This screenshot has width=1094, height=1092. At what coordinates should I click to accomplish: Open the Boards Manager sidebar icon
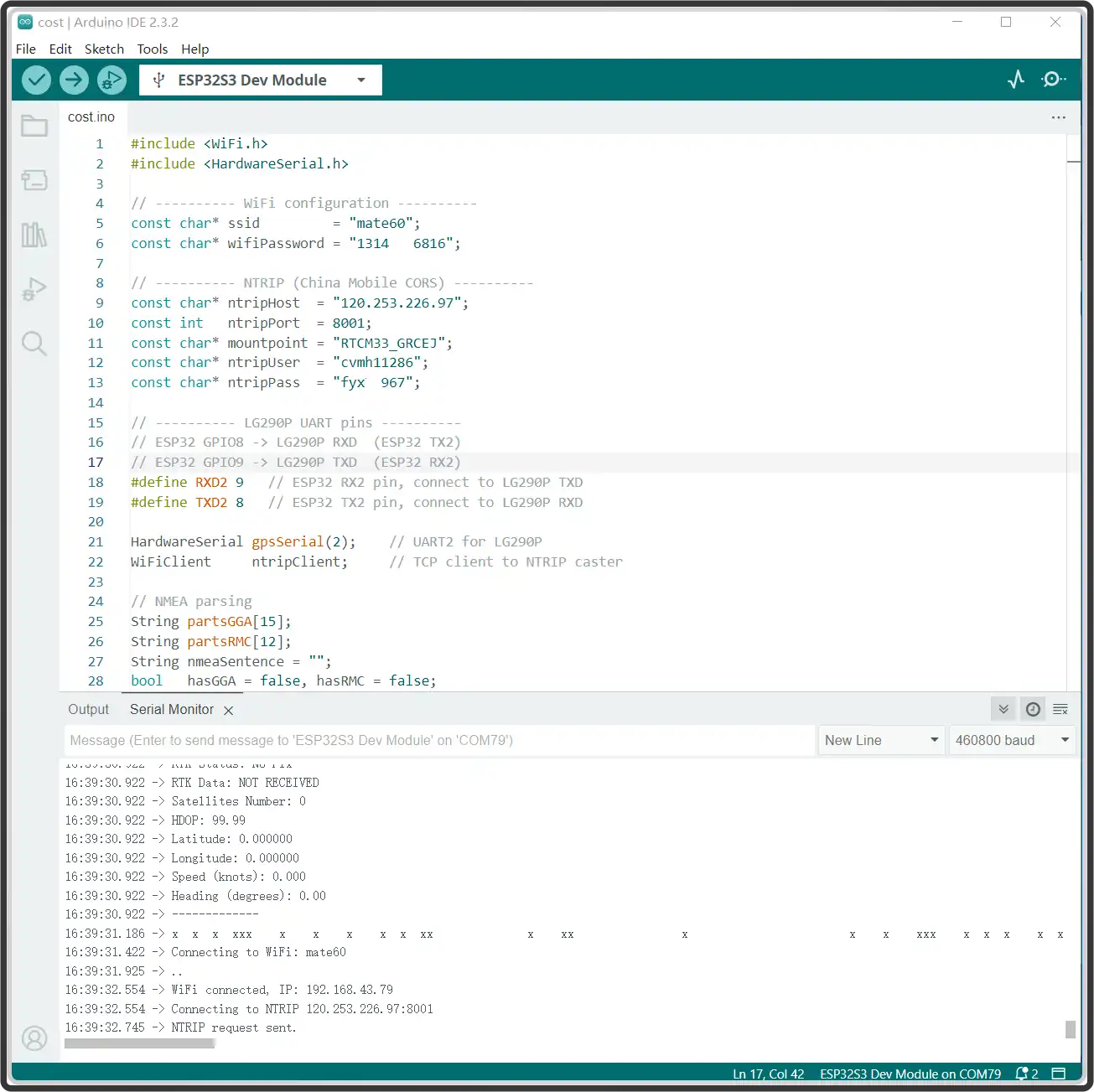pyautogui.click(x=34, y=180)
